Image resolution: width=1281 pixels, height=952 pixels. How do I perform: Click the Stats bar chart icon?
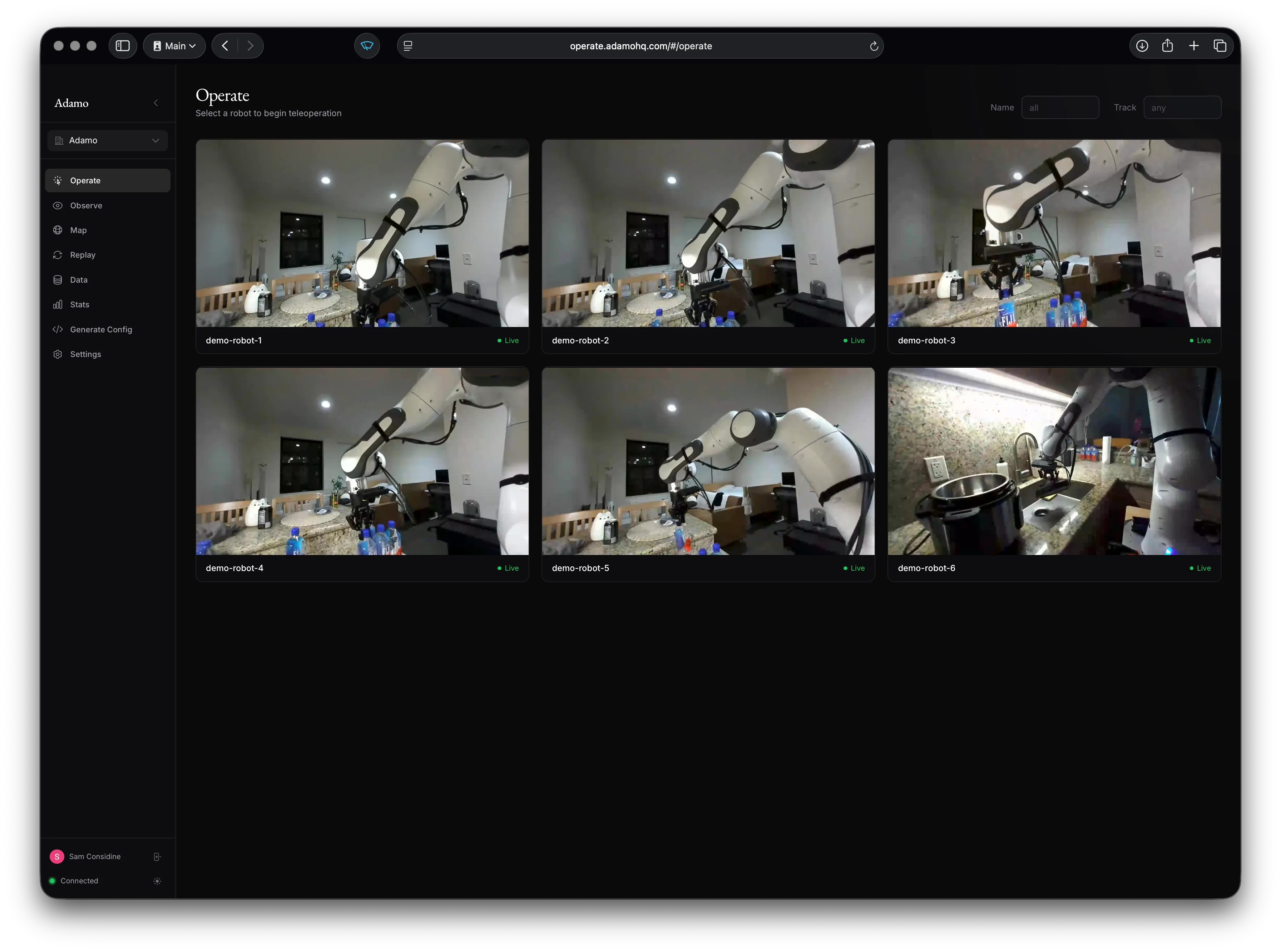point(58,304)
